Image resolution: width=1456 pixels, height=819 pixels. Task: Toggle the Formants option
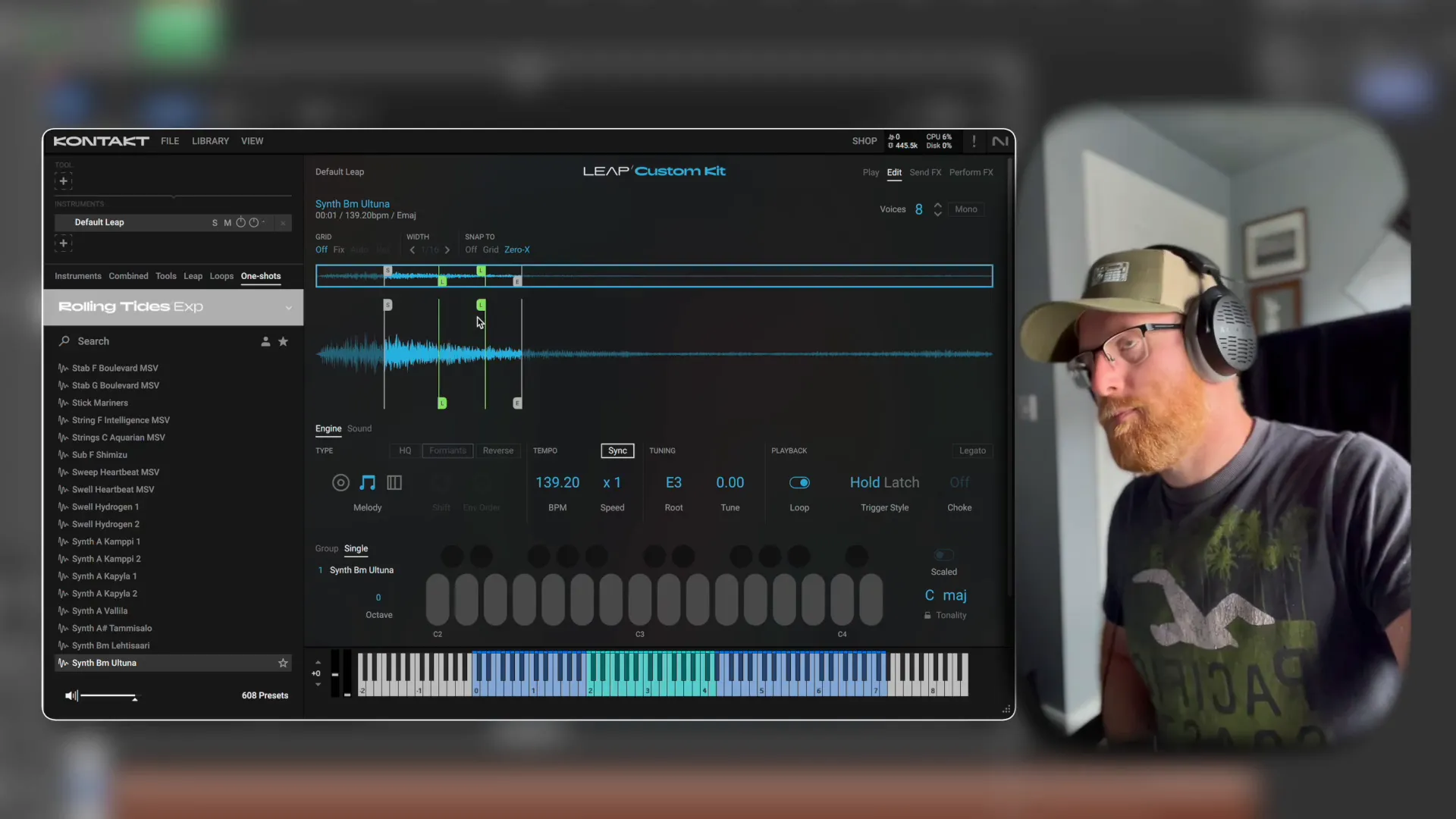point(447,450)
